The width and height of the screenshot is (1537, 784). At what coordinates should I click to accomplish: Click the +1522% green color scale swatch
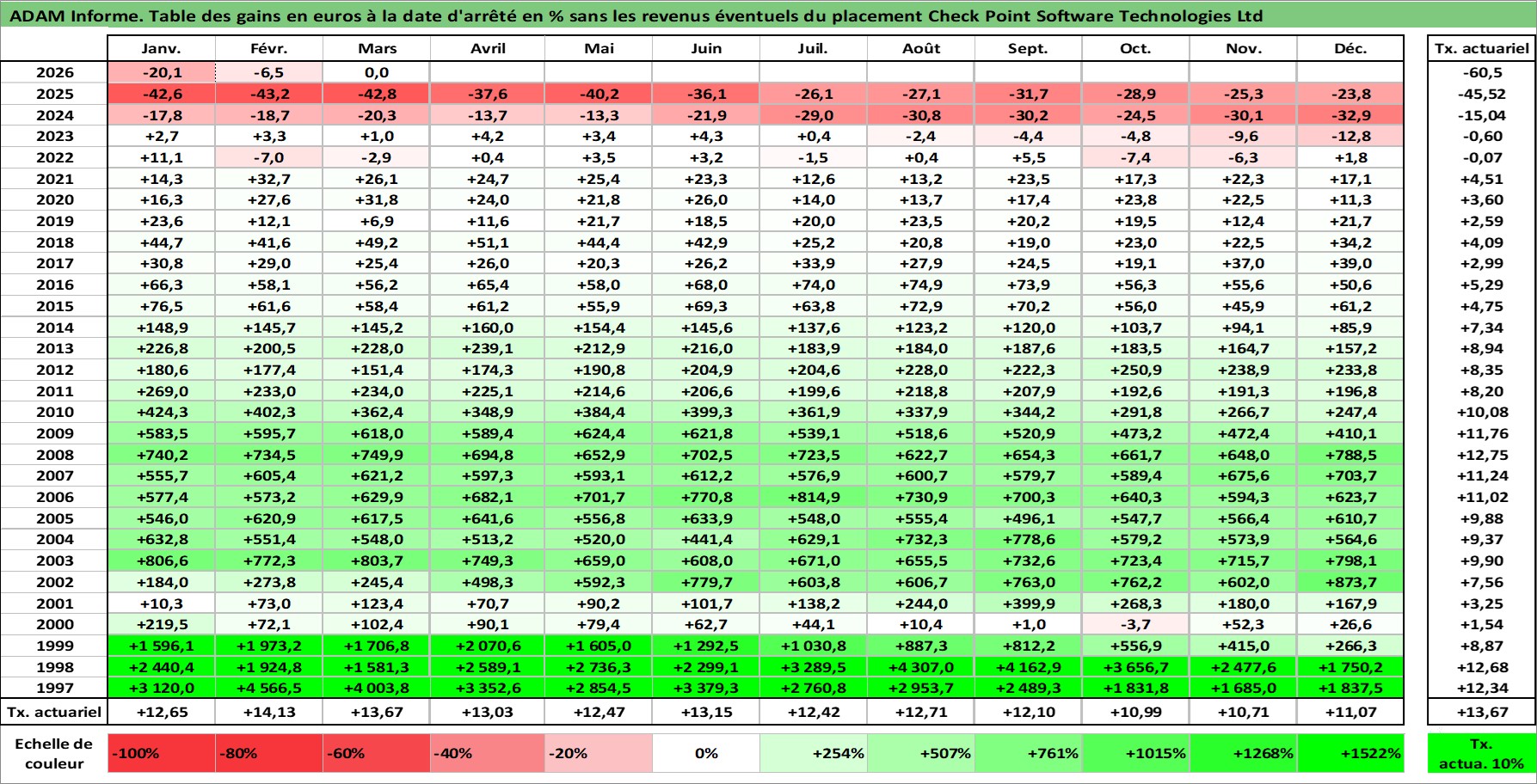1350,753
